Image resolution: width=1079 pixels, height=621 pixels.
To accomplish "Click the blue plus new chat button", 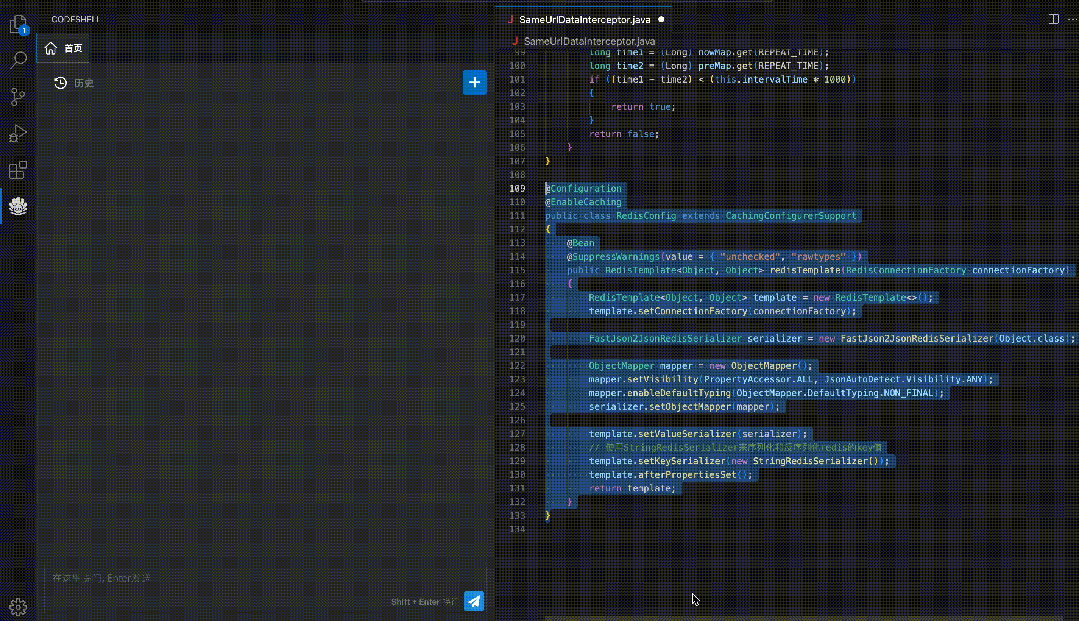I will click(475, 83).
